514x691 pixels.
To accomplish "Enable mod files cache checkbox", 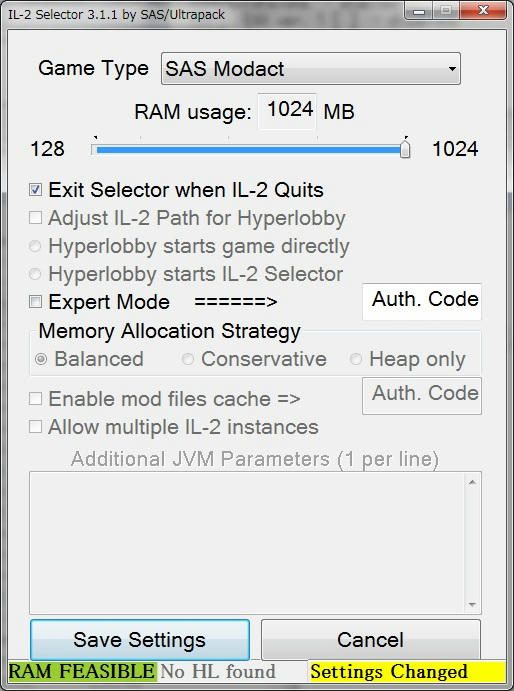I will point(35,399).
